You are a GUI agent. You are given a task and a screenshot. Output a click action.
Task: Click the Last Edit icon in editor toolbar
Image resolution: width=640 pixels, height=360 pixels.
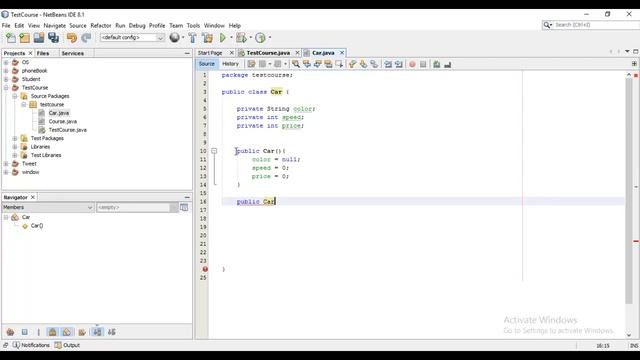[x=251, y=64]
